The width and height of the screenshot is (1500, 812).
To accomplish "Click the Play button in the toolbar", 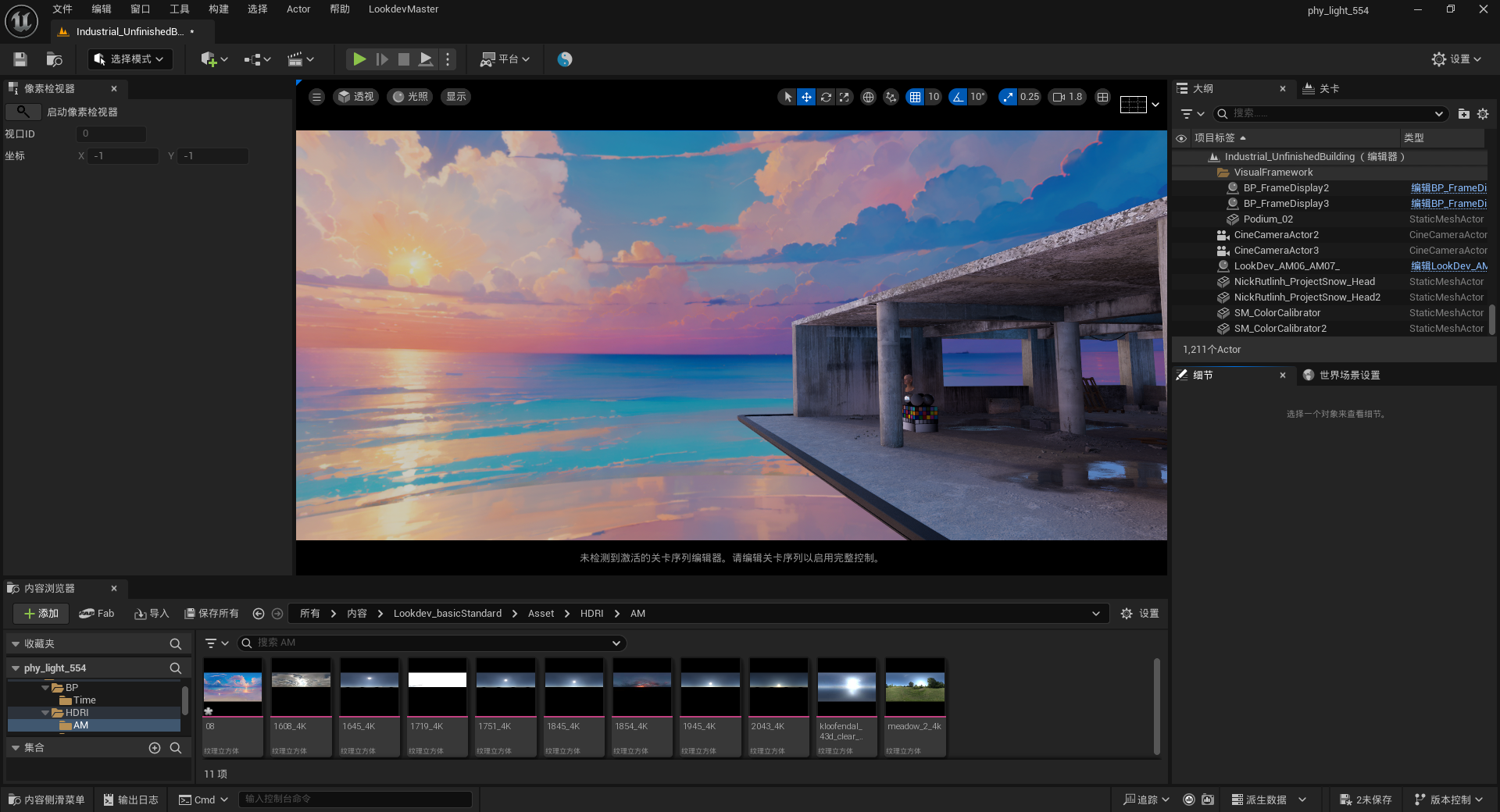I will click(x=359, y=59).
